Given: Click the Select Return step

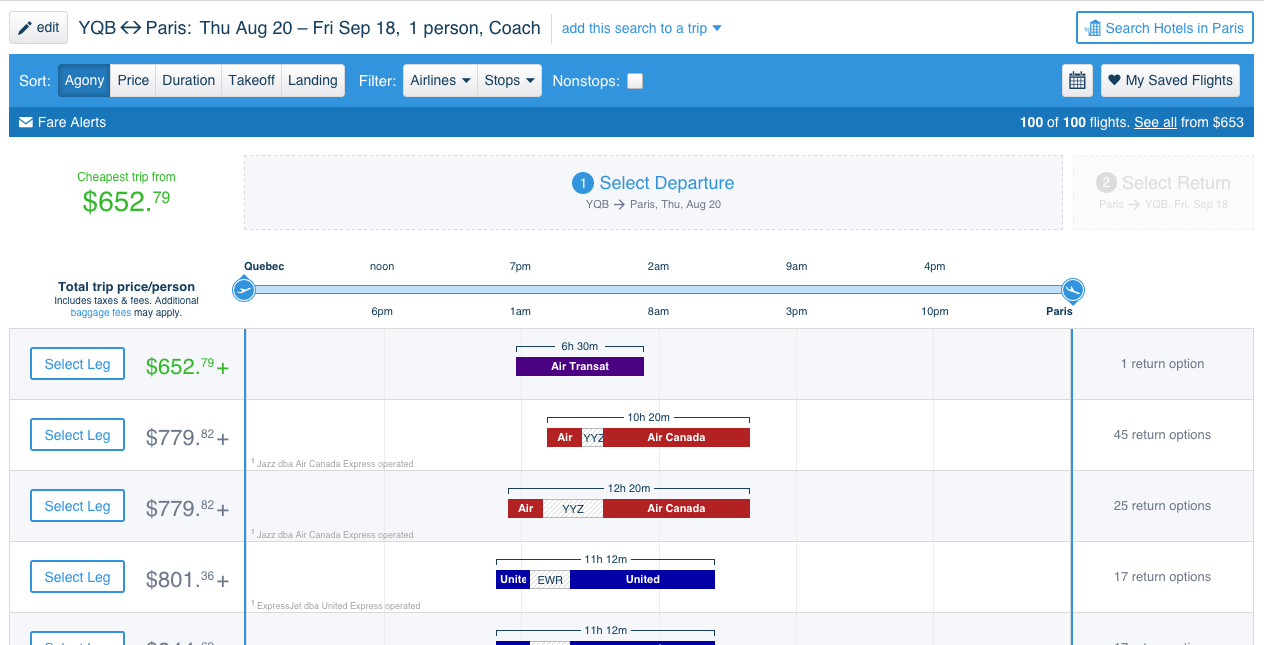Looking at the screenshot, I should coord(1163,193).
